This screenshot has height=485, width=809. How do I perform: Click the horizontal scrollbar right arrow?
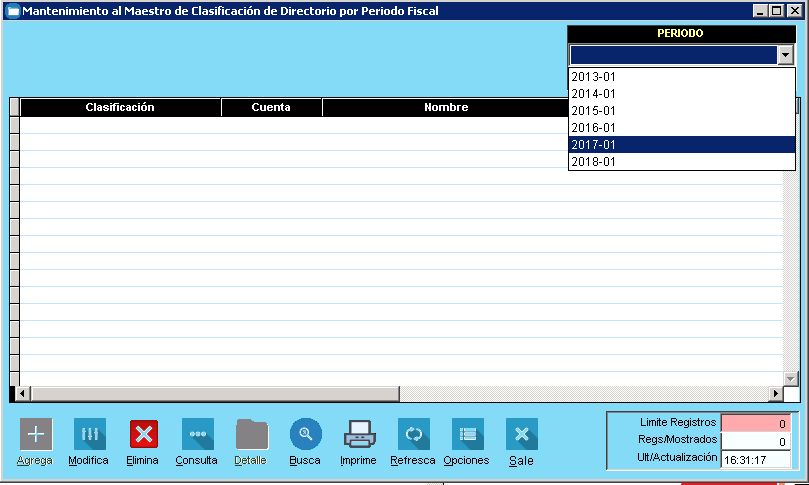774,394
